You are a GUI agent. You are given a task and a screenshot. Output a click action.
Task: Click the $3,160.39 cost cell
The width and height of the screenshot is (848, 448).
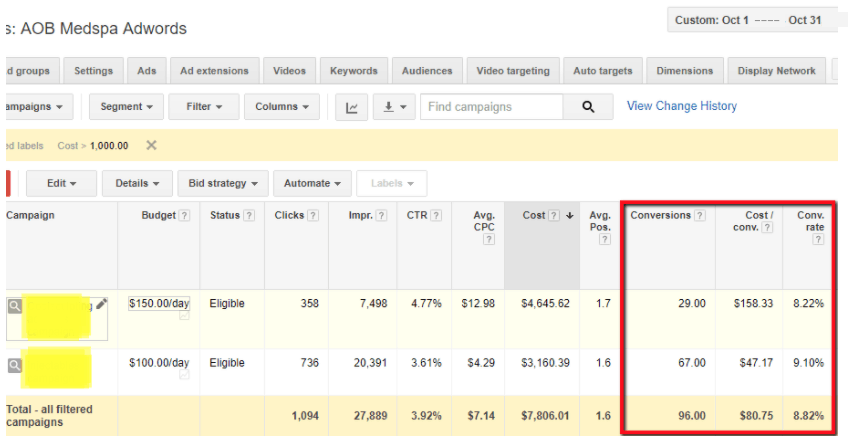click(545, 363)
